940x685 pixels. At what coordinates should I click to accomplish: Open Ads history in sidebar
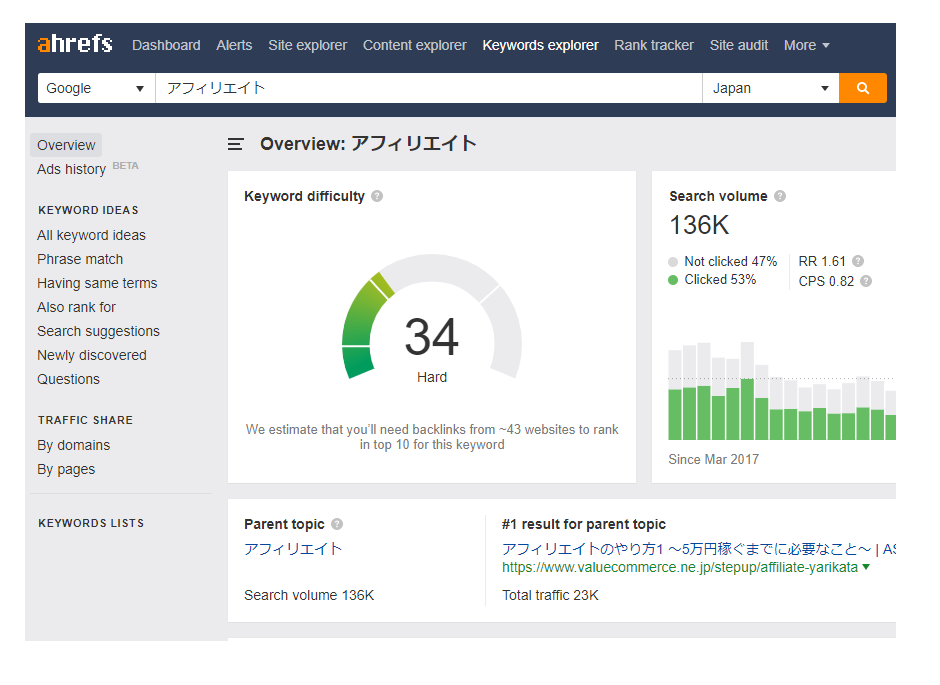71,169
